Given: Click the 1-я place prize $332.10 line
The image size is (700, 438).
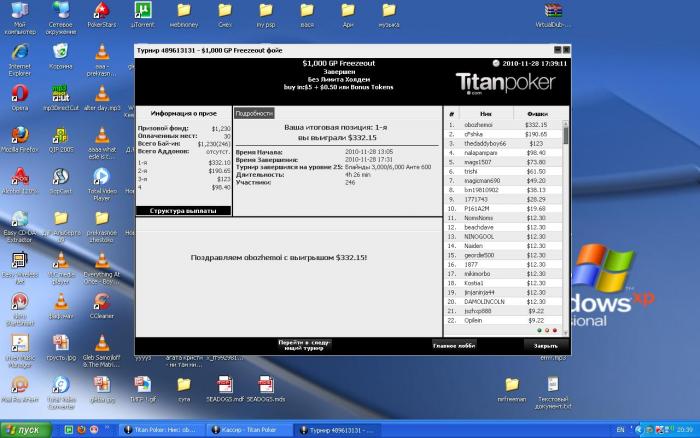Looking at the screenshot, I should tap(184, 163).
